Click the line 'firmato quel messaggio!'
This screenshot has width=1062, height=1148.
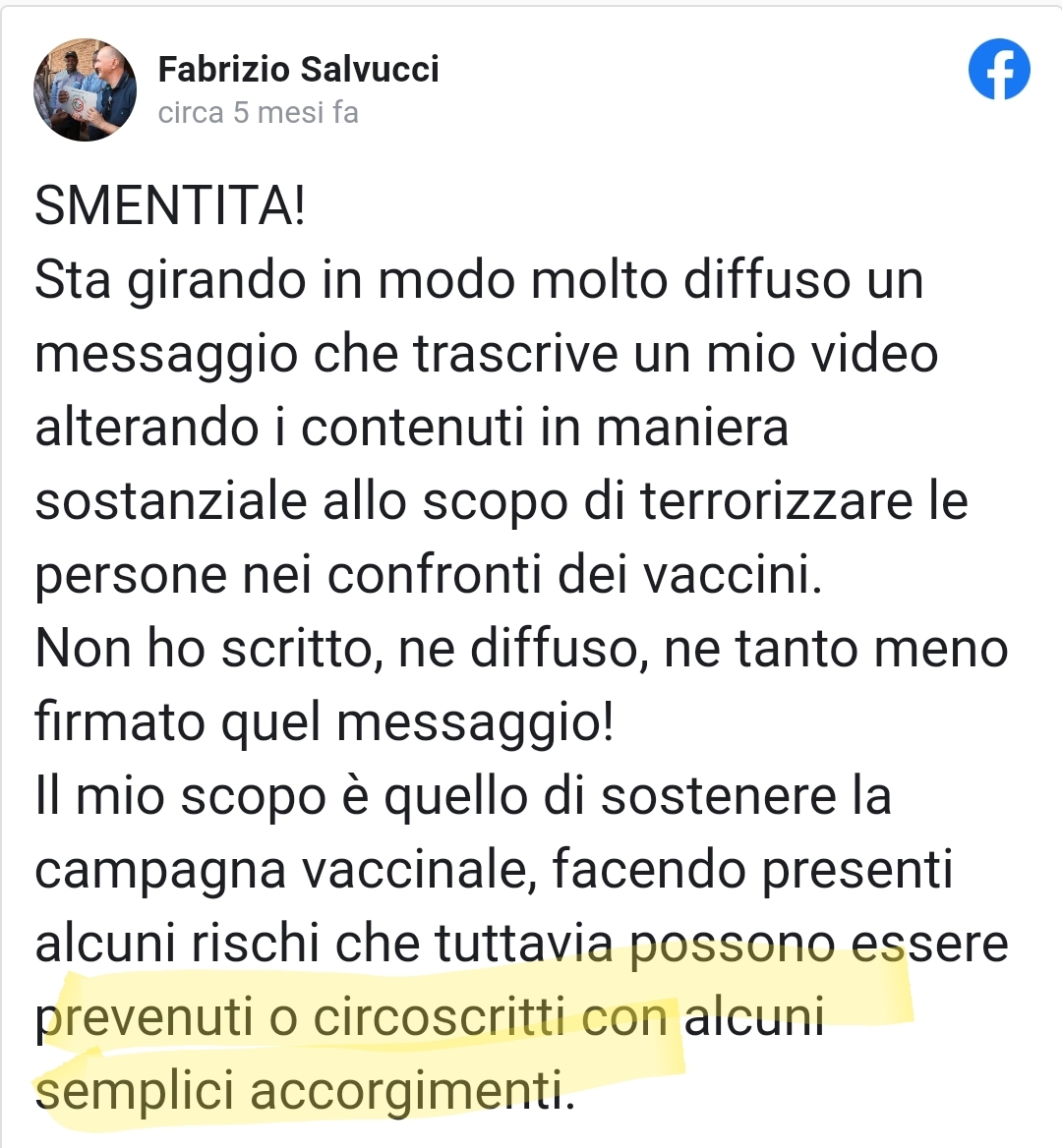pyautogui.click(x=324, y=723)
